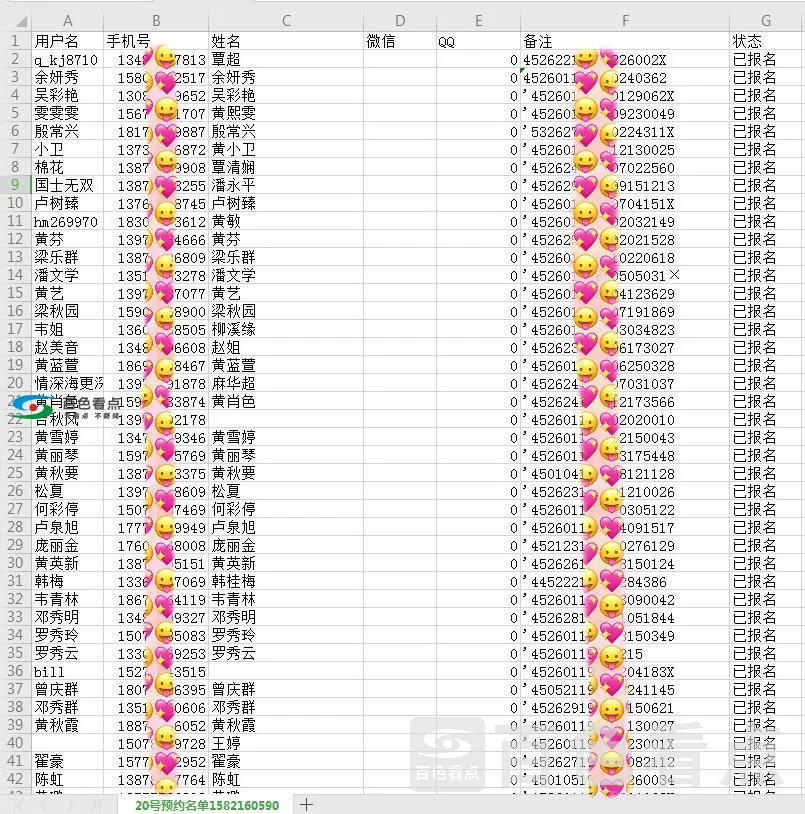The image size is (805, 814).
Task: Click the first-sheet navigation arrow
Action: (x=16, y=804)
